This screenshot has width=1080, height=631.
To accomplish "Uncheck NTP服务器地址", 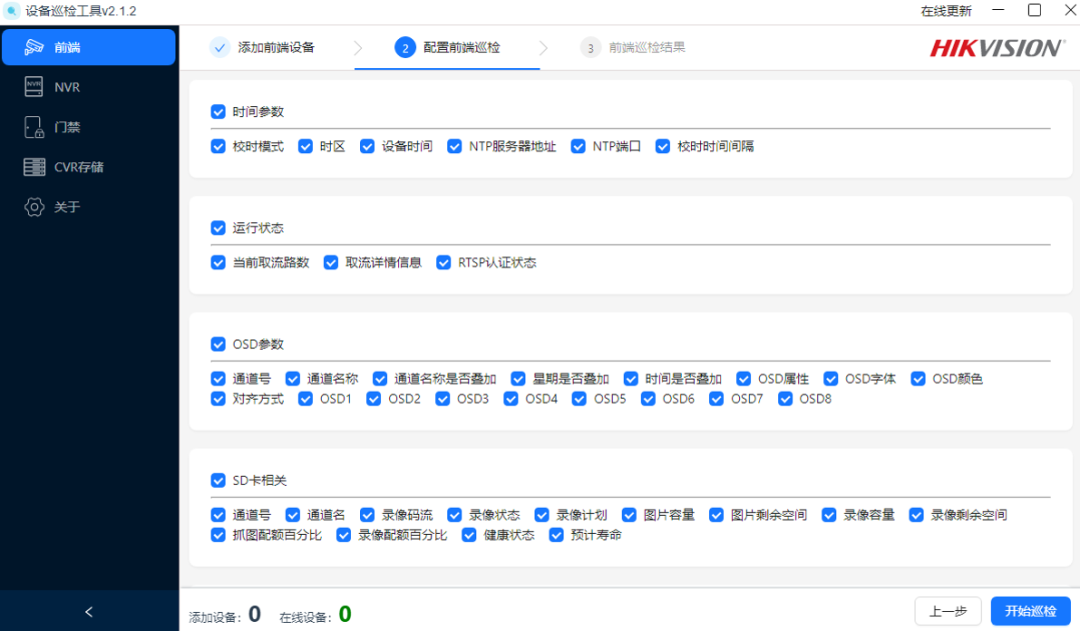I will click(455, 146).
